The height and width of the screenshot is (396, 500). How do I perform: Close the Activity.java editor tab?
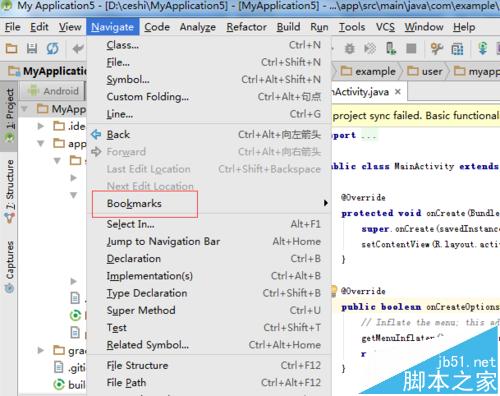click(398, 91)
